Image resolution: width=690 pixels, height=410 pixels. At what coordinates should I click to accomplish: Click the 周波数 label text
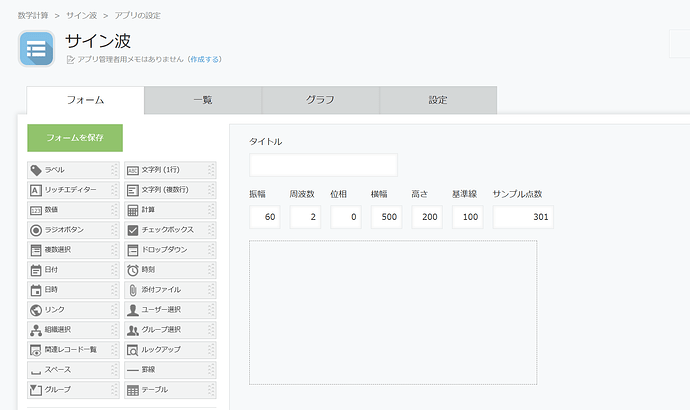coord(302,194)
